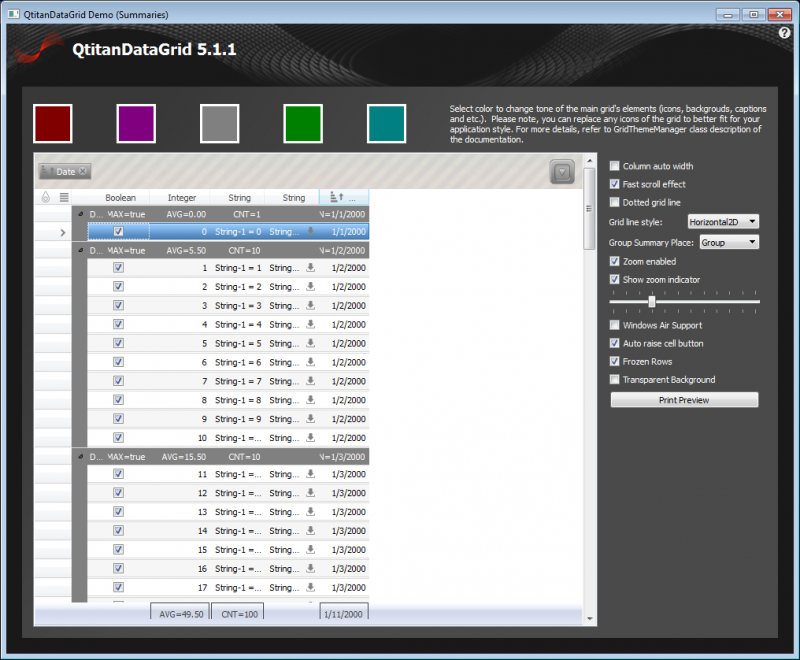
Task: Uncheck the Frozen Rows checkbox
Action: pos(615,361)
